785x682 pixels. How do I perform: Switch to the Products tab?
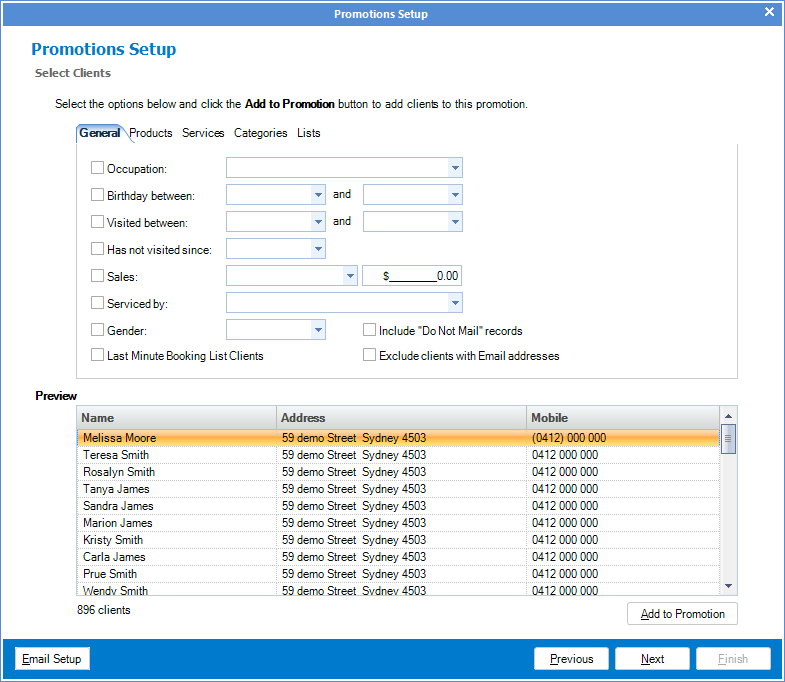click(x=151, y=133)
